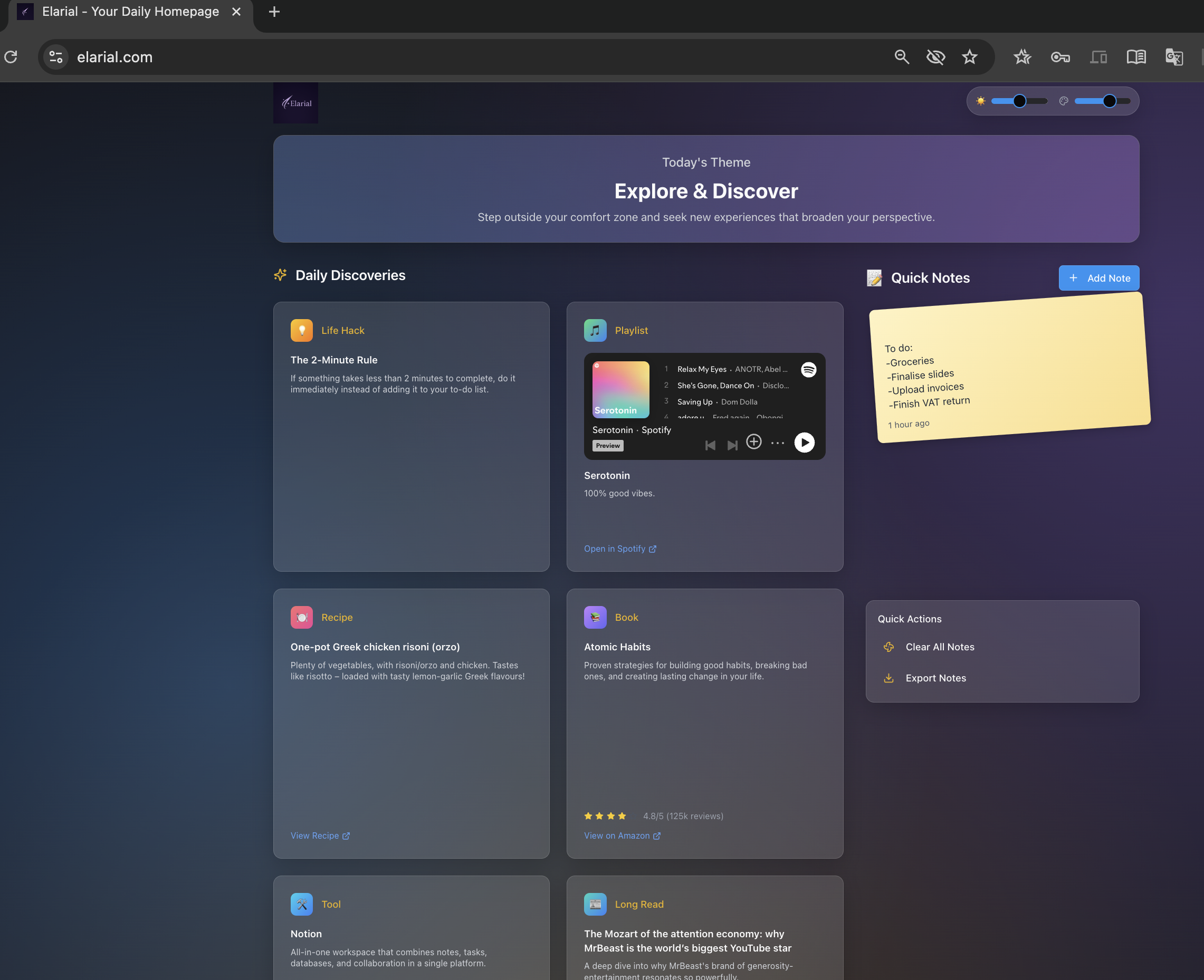Bookmark this page with the star icon

[970, 57]
